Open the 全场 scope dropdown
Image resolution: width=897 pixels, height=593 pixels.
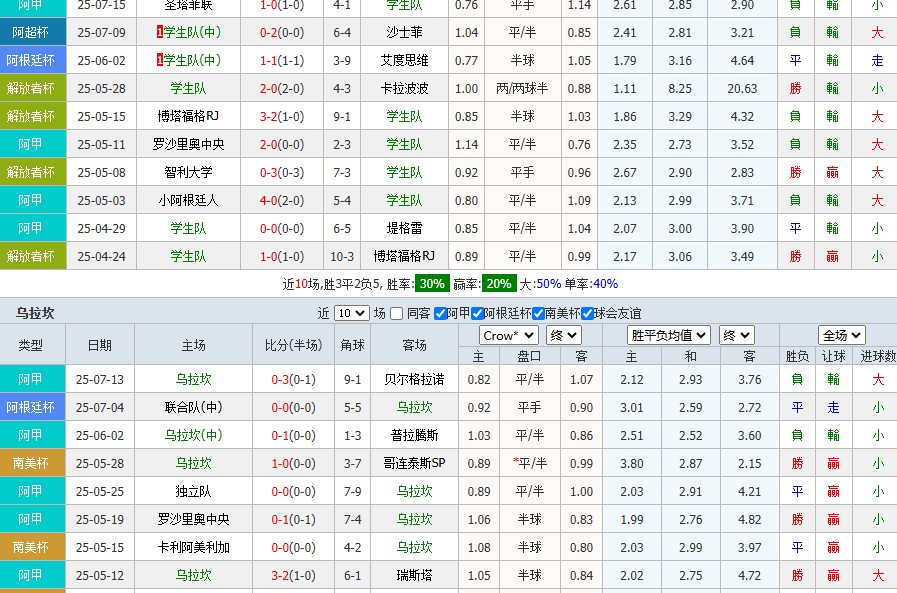(841, 336)
